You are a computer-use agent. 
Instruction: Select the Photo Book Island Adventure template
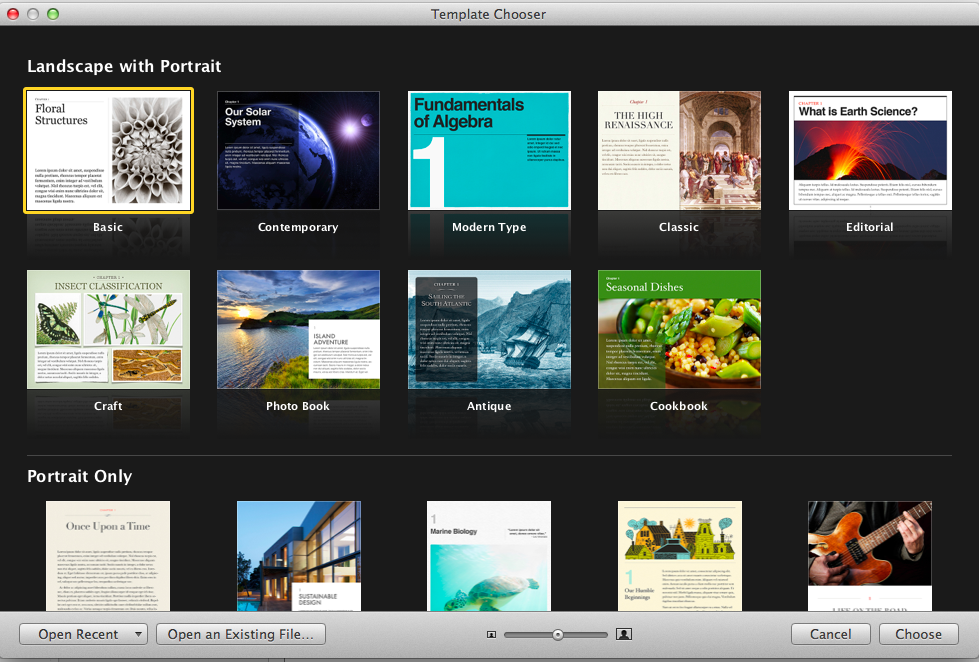click(x=298, y=329)
